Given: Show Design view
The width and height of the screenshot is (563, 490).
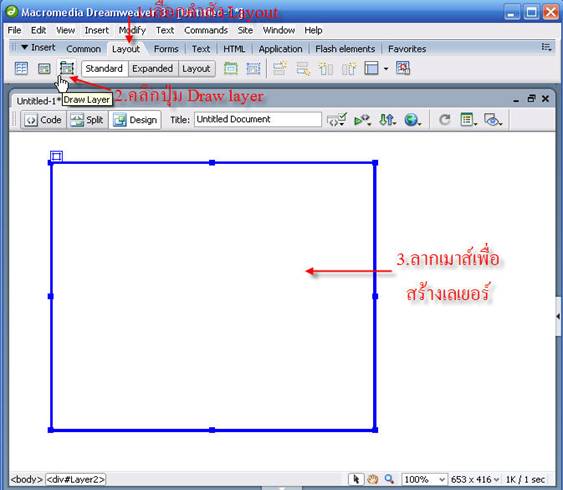Looking at the screenshot, I should point(135,120).
